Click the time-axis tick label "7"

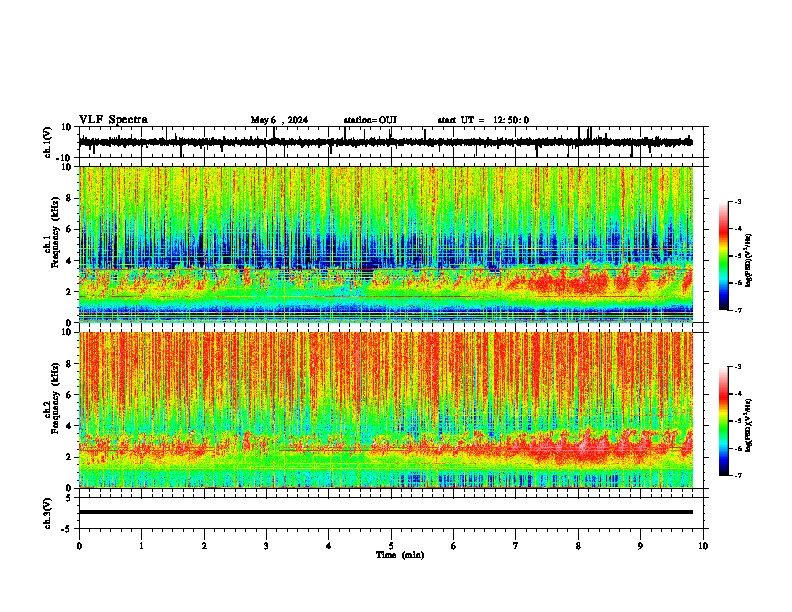click(x=516, y=546)
